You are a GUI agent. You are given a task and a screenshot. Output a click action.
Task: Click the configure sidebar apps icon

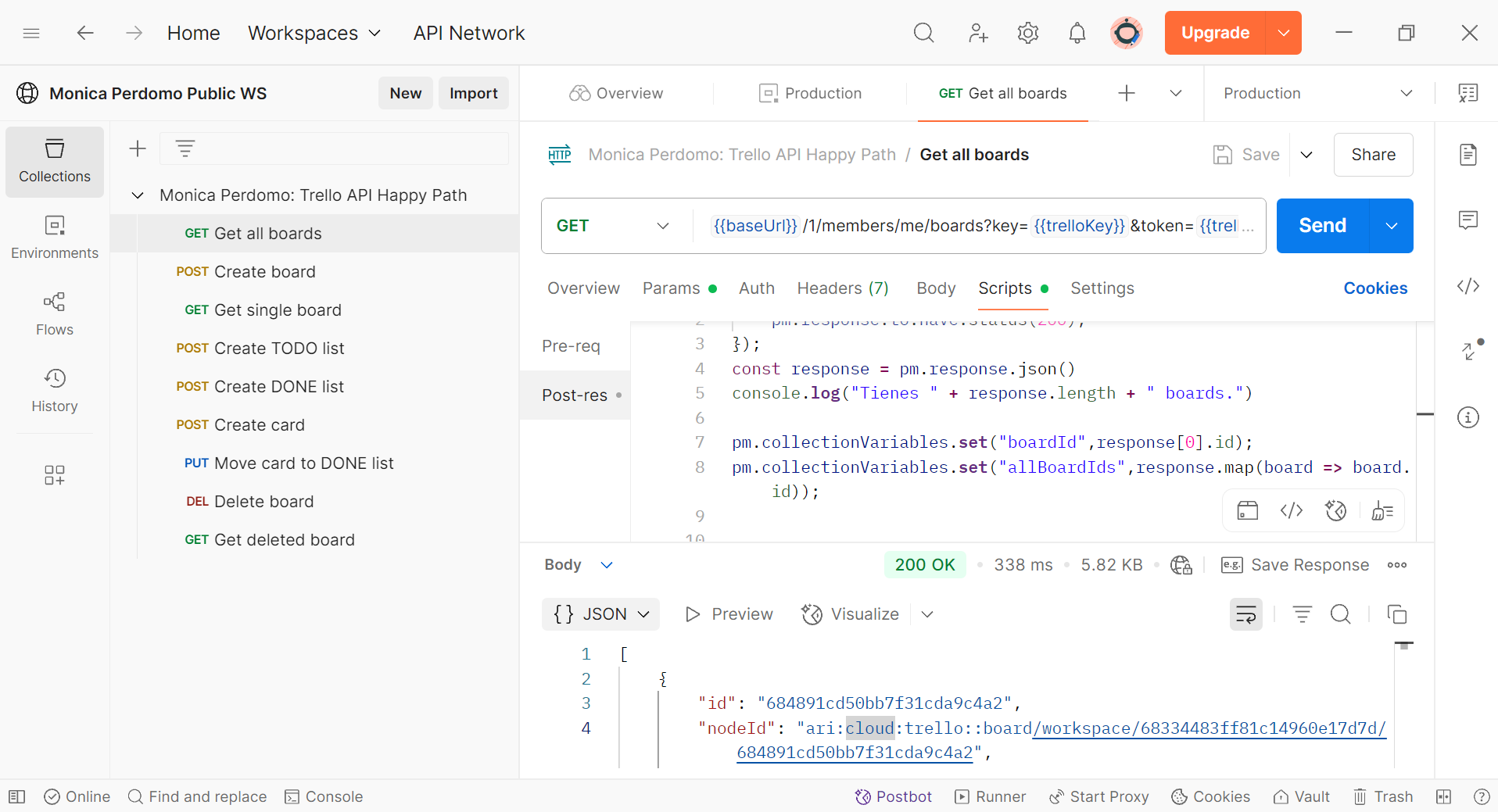coord(55,475)
